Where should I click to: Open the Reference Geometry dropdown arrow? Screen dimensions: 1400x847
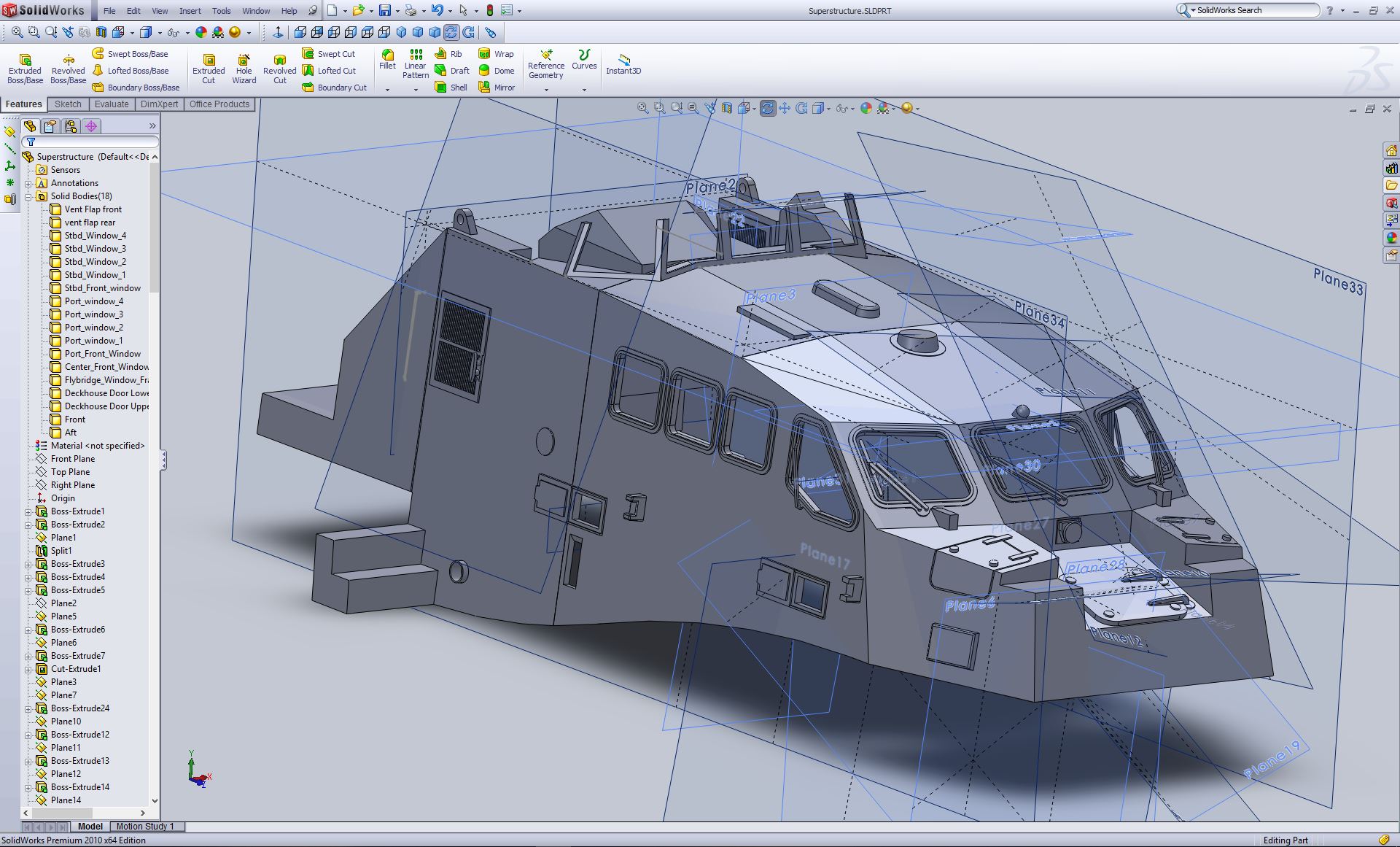[546, 90]
